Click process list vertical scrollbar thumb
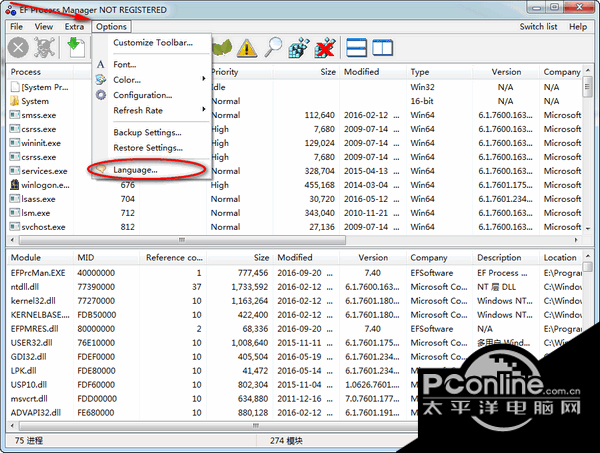 (587, 87)
